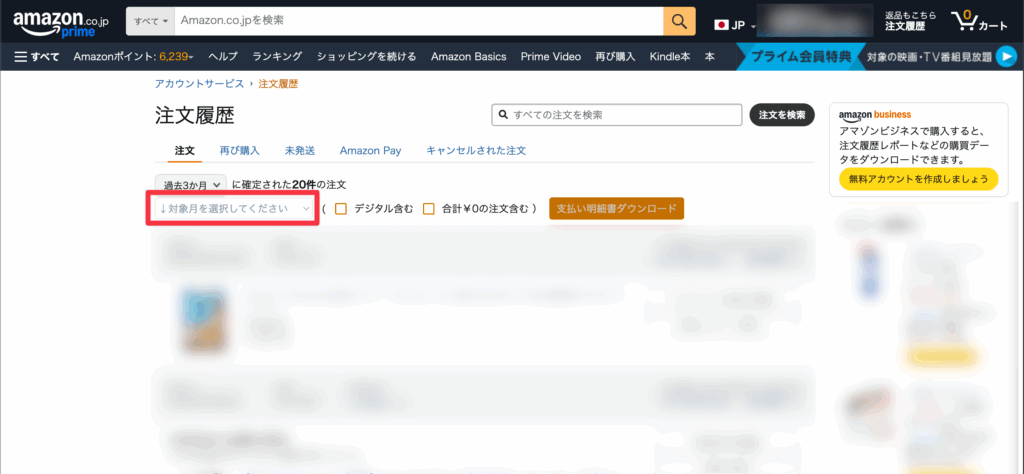
Task: Click 対象の映画・TV番組見放題 banner text
Action: click(x=929, y=57)
